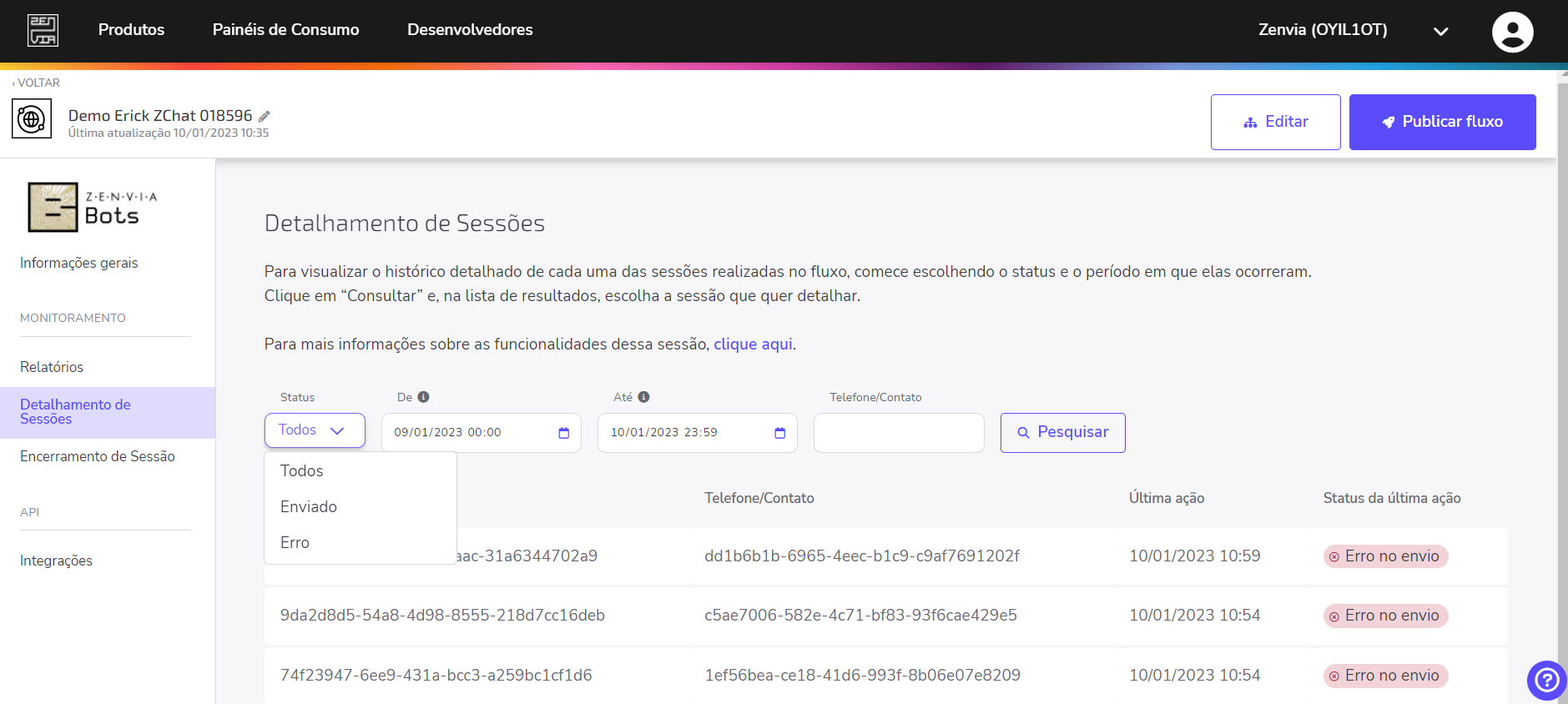The height and width of the screenshot is (704, 1568).
Task: Click Telefone/Contato column header
Action: [759, 498]
